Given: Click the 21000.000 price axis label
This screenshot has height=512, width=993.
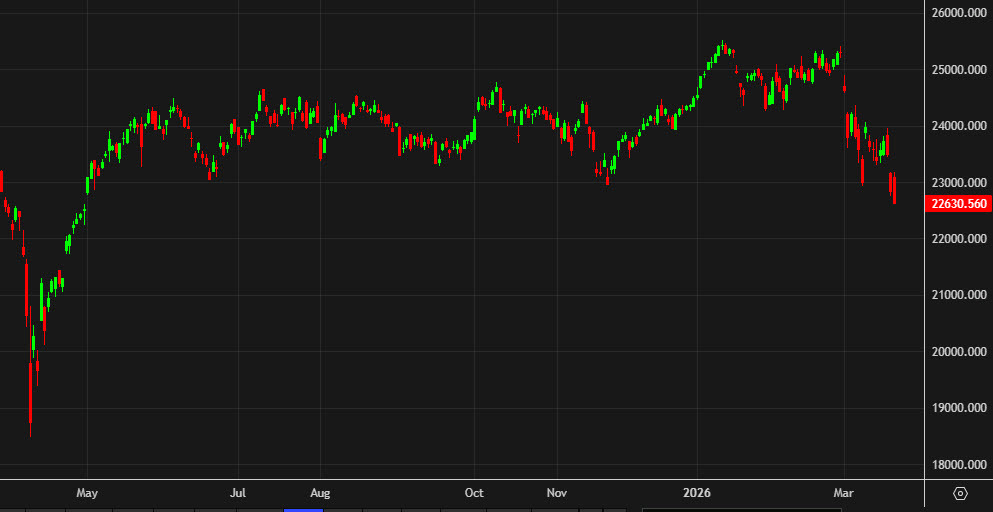Looking at the screenshot, I should [x=959, y=295].
